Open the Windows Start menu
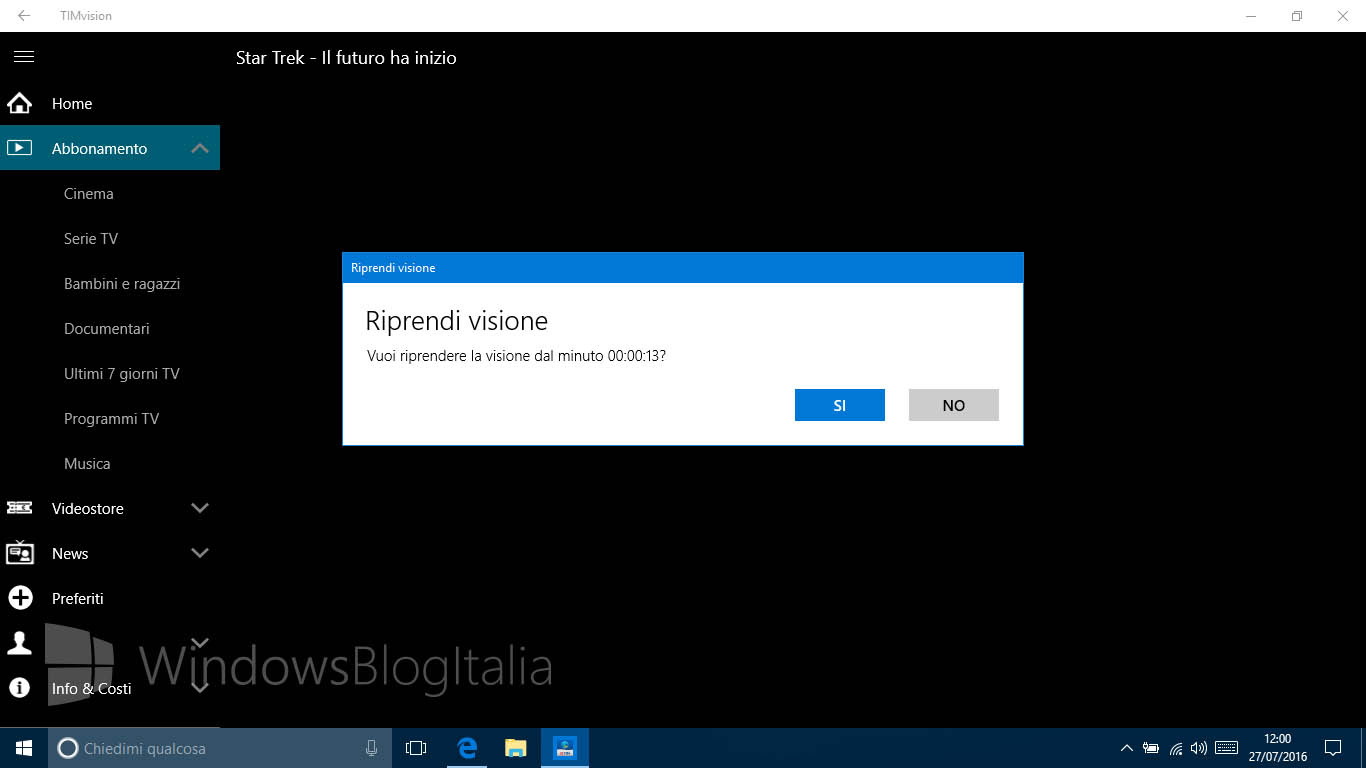This screenshot has width=1366, height=768. tap(24, 748)
